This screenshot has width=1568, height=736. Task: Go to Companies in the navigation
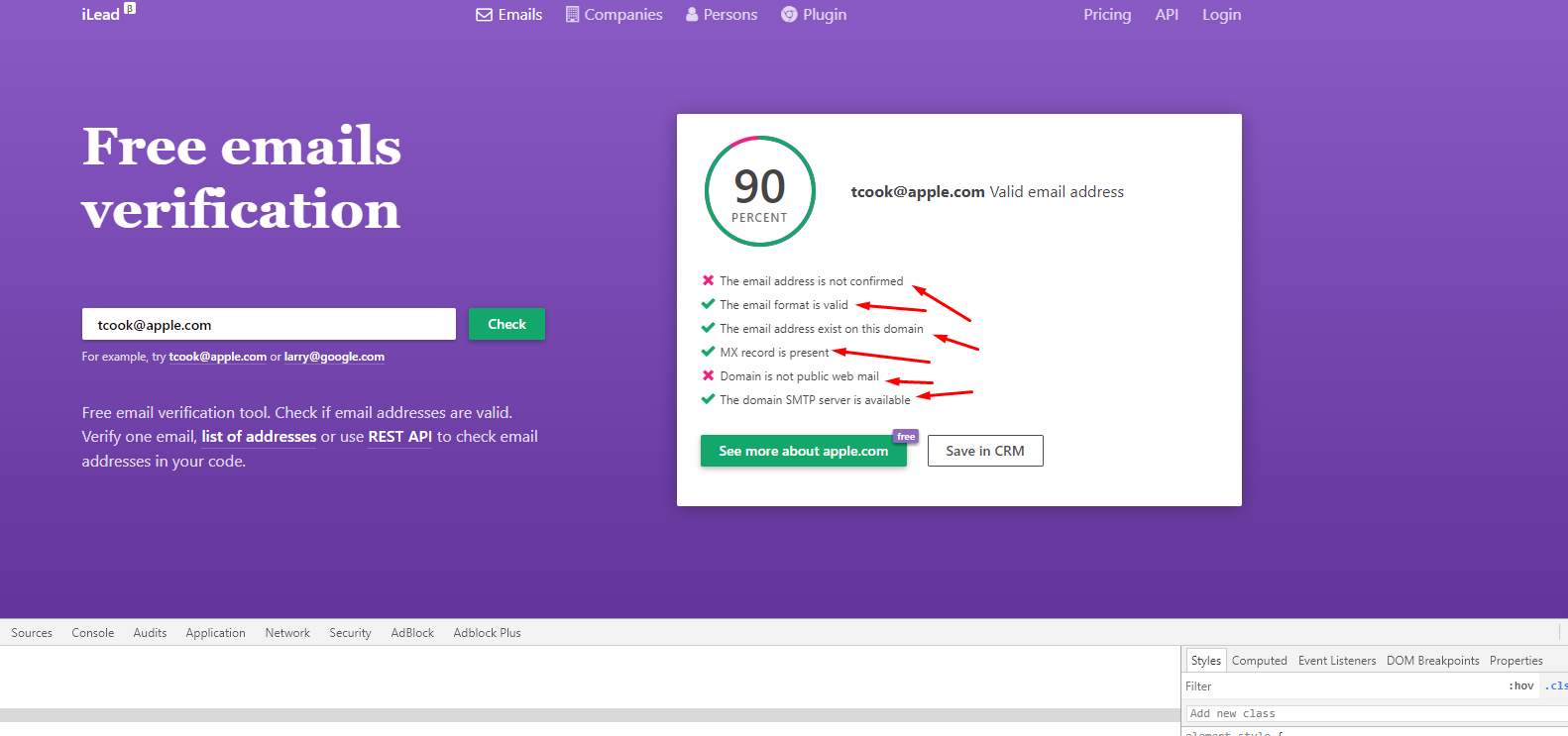[614, 15]
